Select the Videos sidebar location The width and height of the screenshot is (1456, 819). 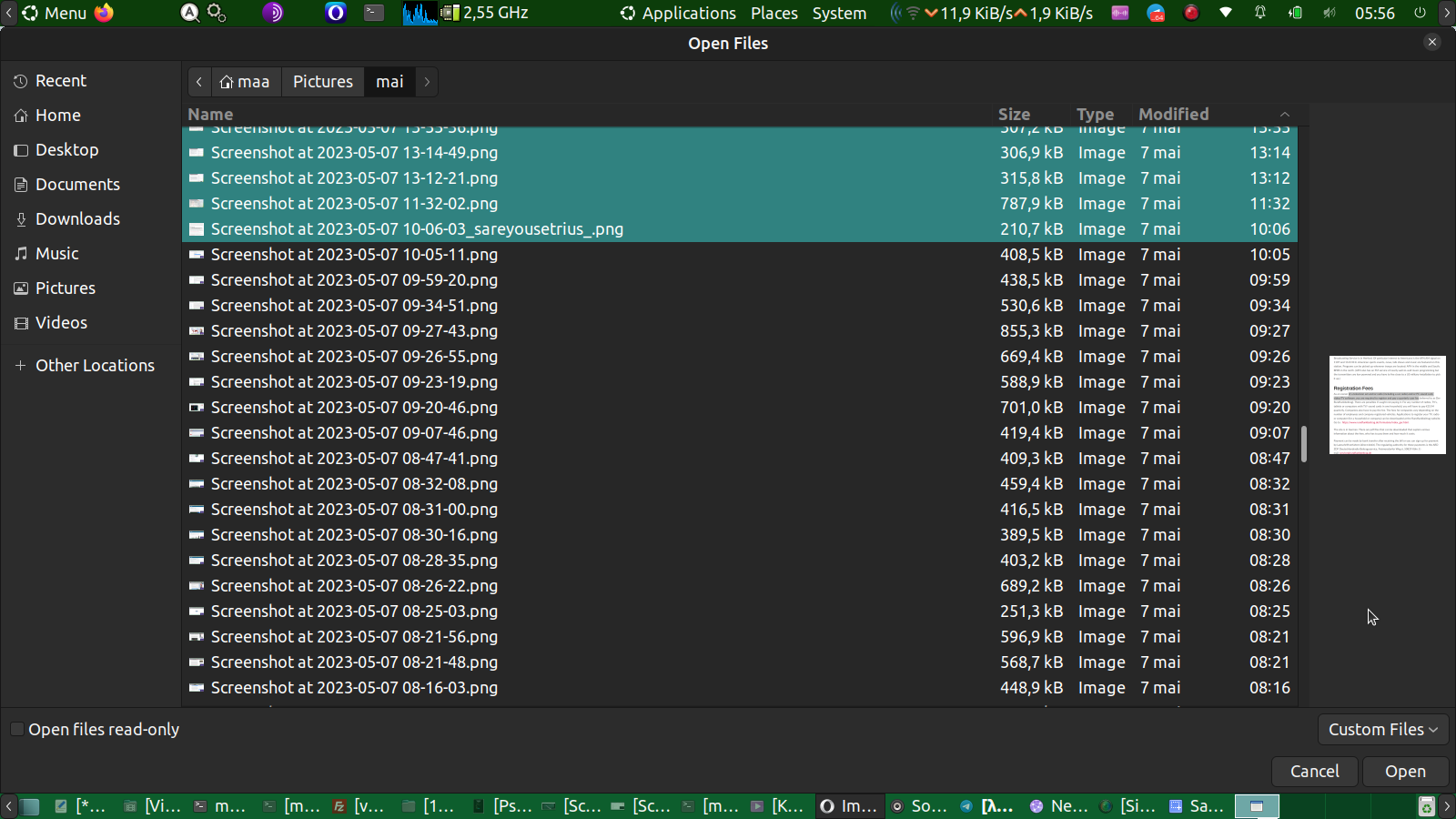[x=61, y=323]
